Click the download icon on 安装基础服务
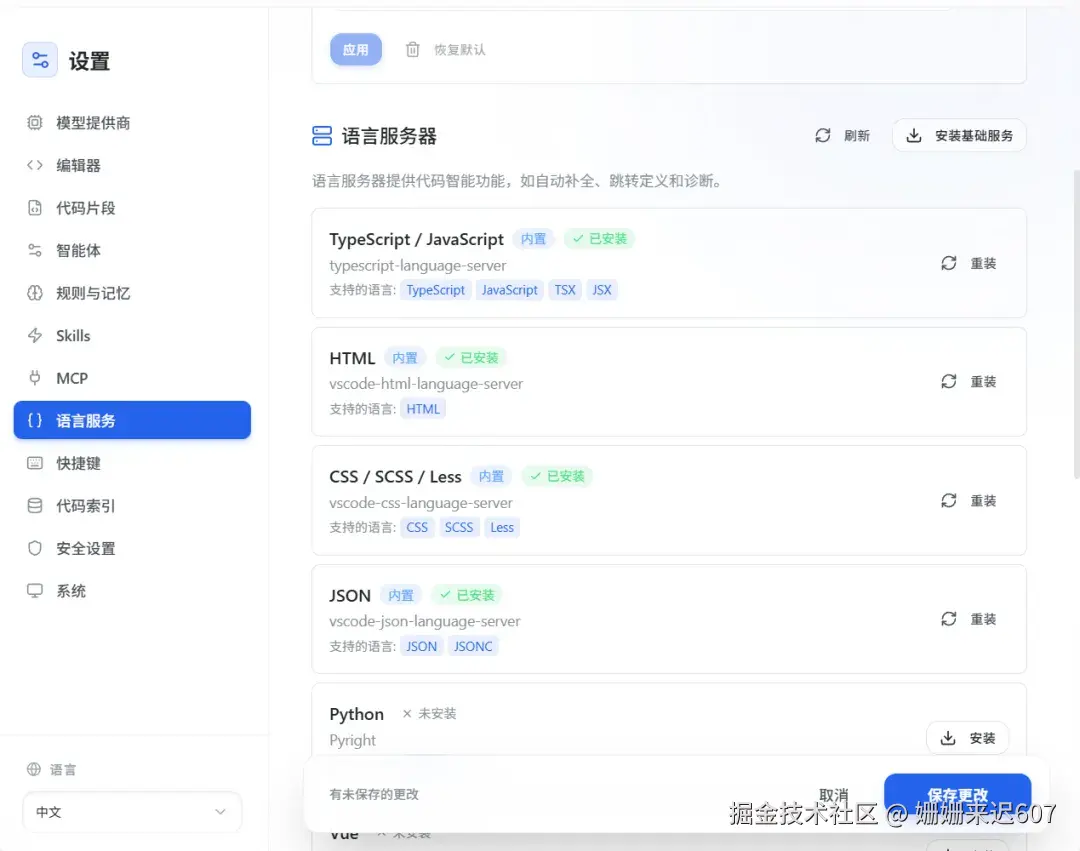Image resolution: width=1080 pixels, height=851 pixels. [x=913, y=135]
